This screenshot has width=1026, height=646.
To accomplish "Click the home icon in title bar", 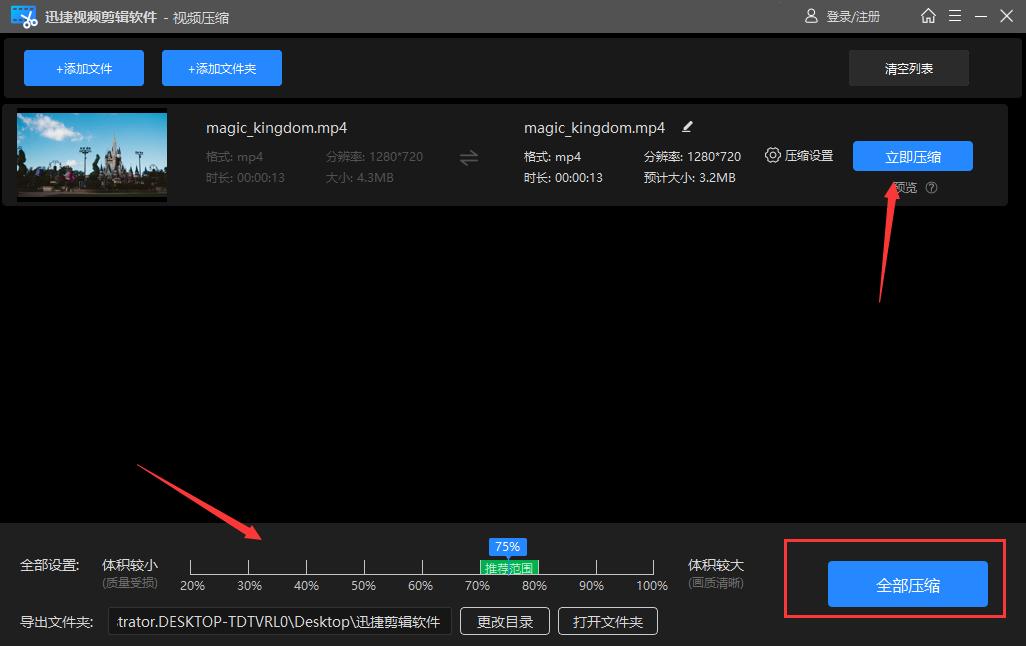I will click(x=929, y=16).
